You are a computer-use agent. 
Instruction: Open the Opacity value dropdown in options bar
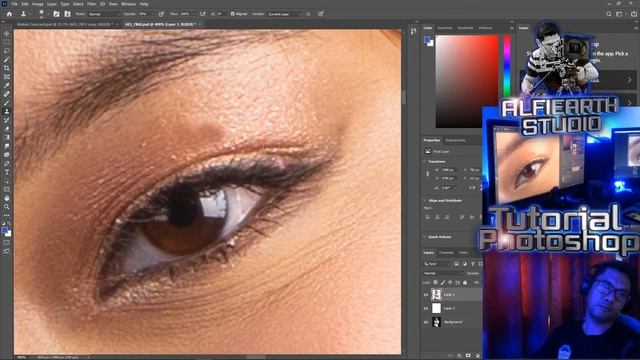153,14
